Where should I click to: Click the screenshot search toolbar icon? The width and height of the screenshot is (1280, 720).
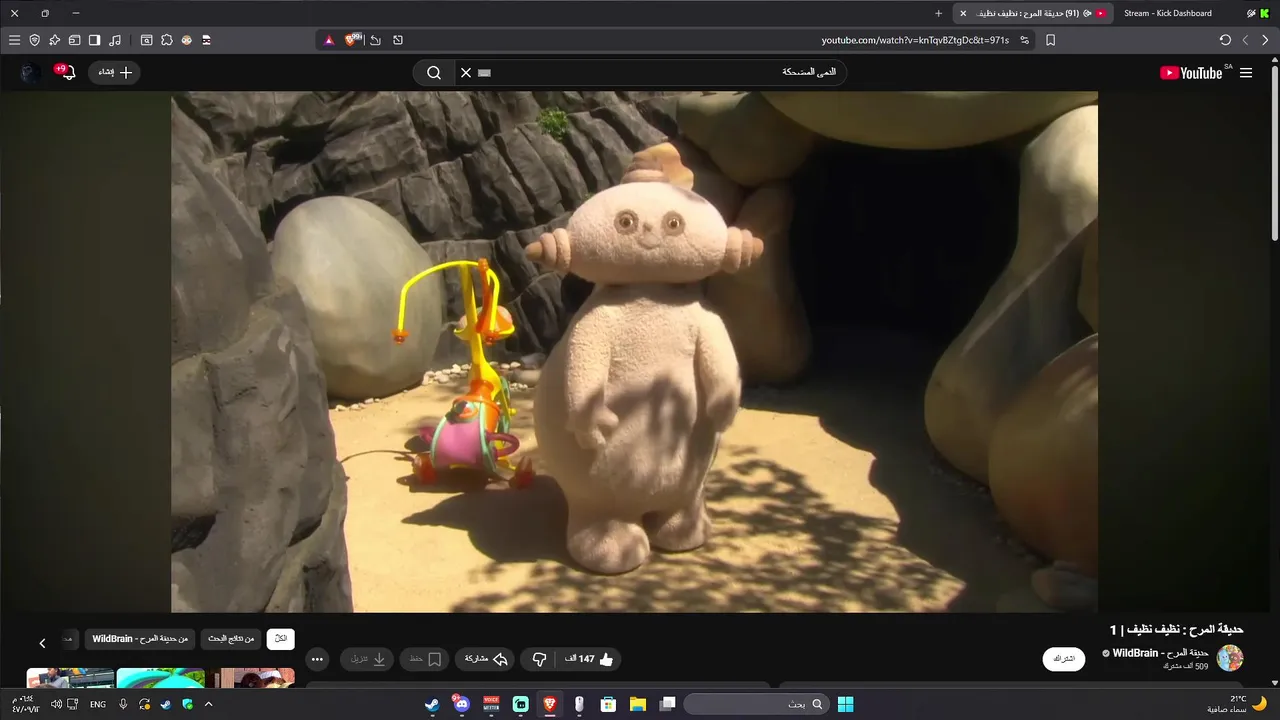click(x=146, y=40)
